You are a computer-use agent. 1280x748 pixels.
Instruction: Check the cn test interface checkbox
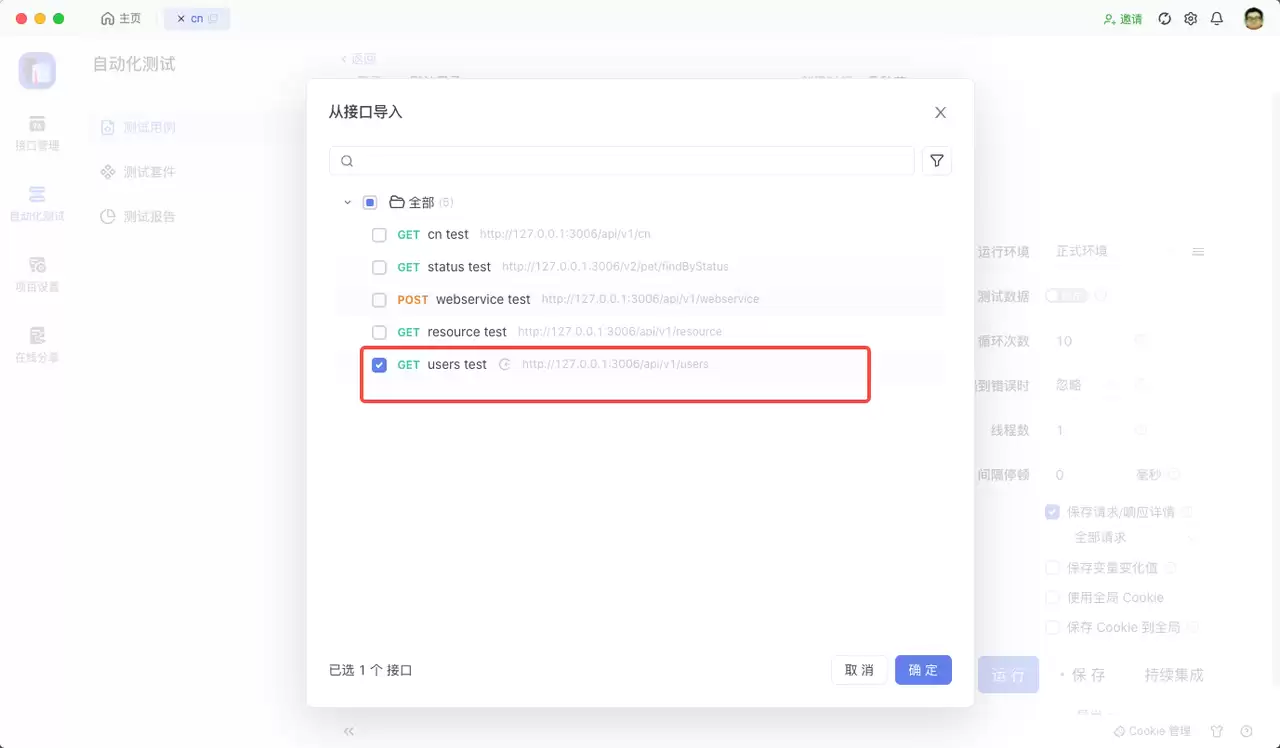coord(379,235)
